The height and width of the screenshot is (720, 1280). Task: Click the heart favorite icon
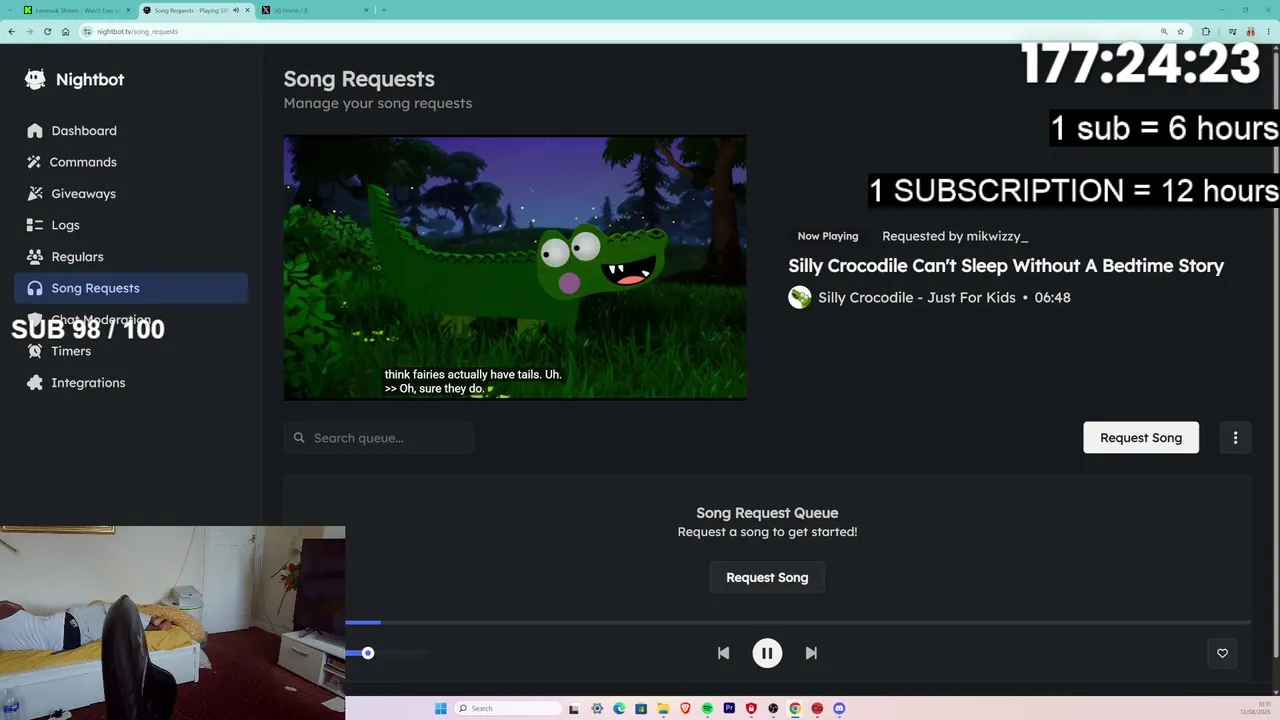1222,653
